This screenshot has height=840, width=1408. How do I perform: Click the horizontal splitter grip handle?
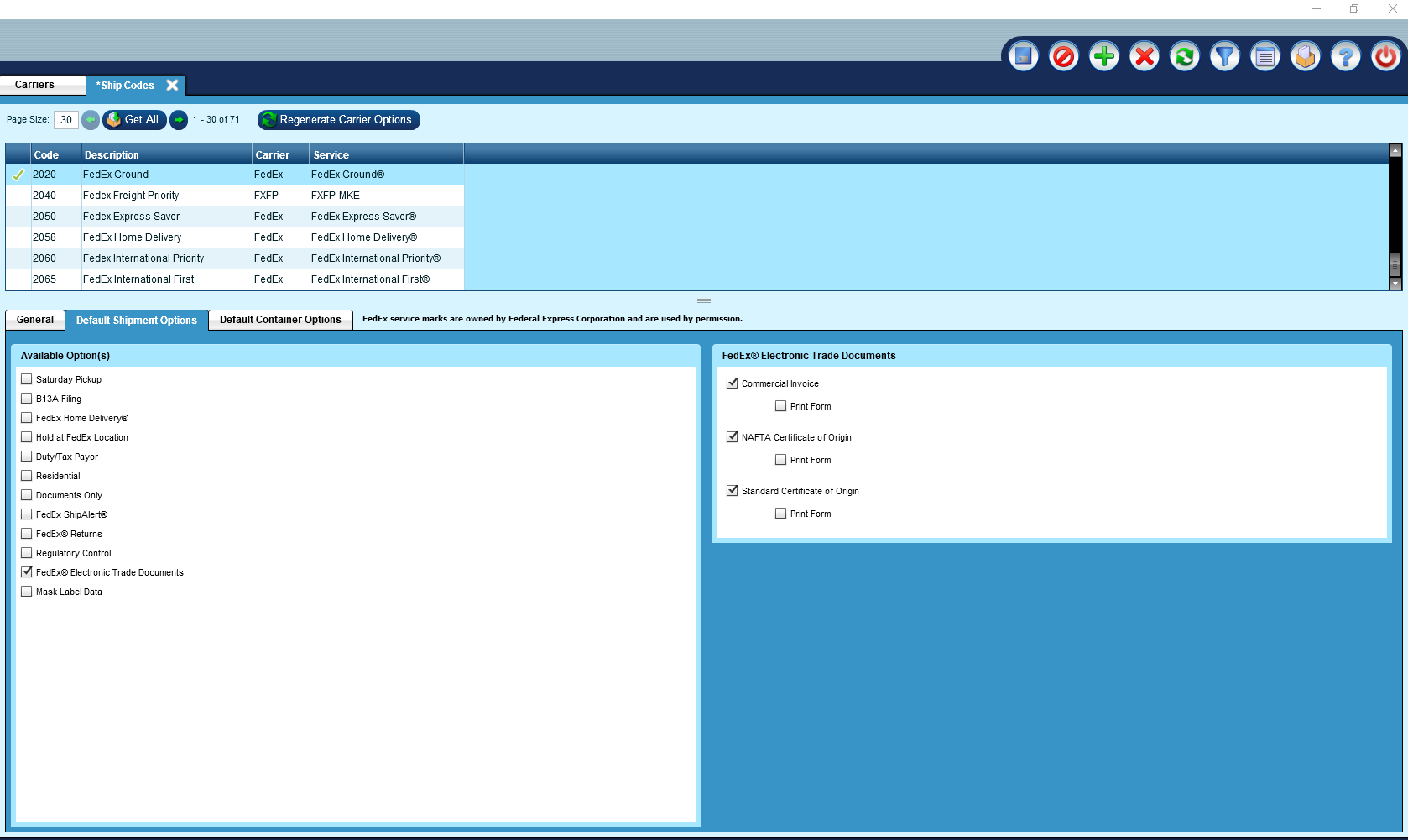click(704, 300)
